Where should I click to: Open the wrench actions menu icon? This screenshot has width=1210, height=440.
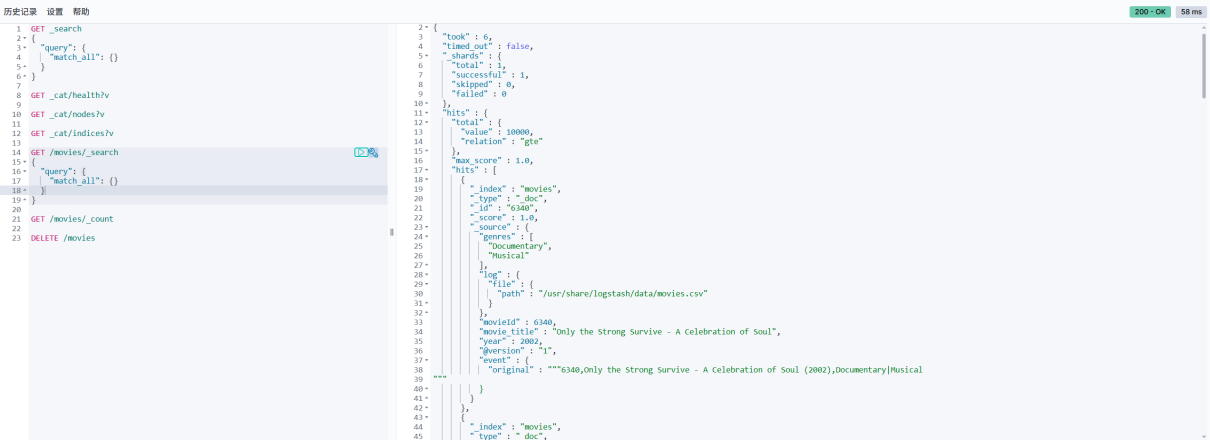373,152
